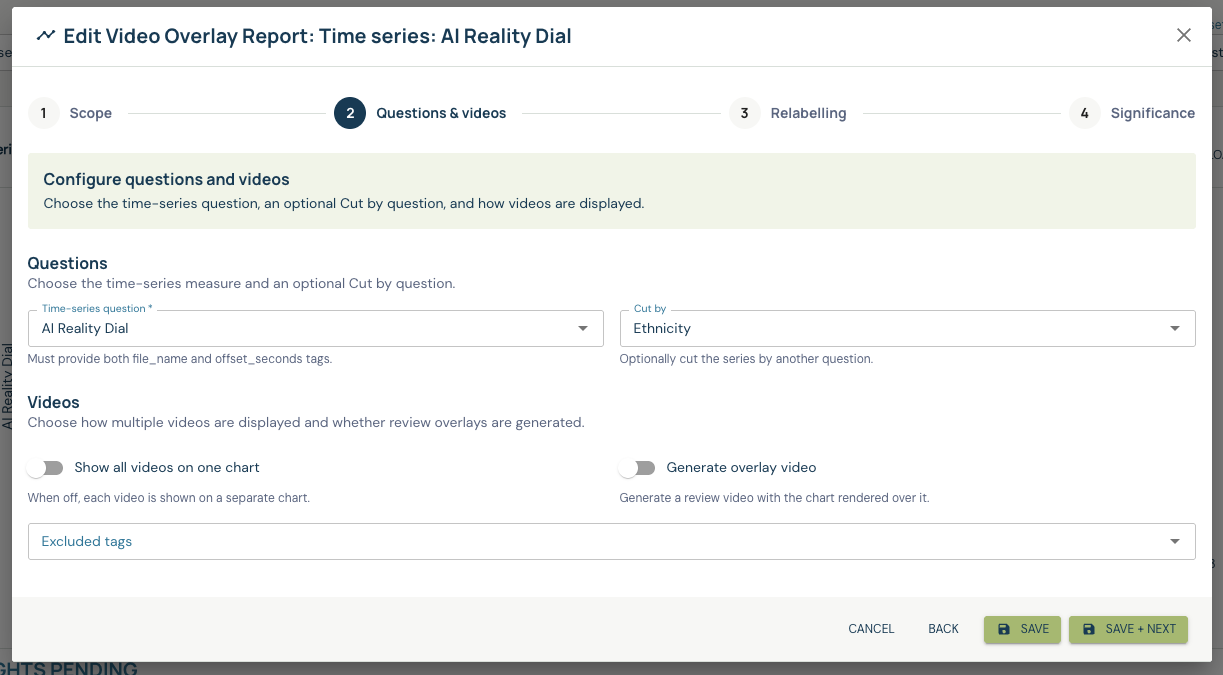The width and height of the screenshot is (1223, 675).
Task: Click the step number 3 circle
Action: click(744, 113)
